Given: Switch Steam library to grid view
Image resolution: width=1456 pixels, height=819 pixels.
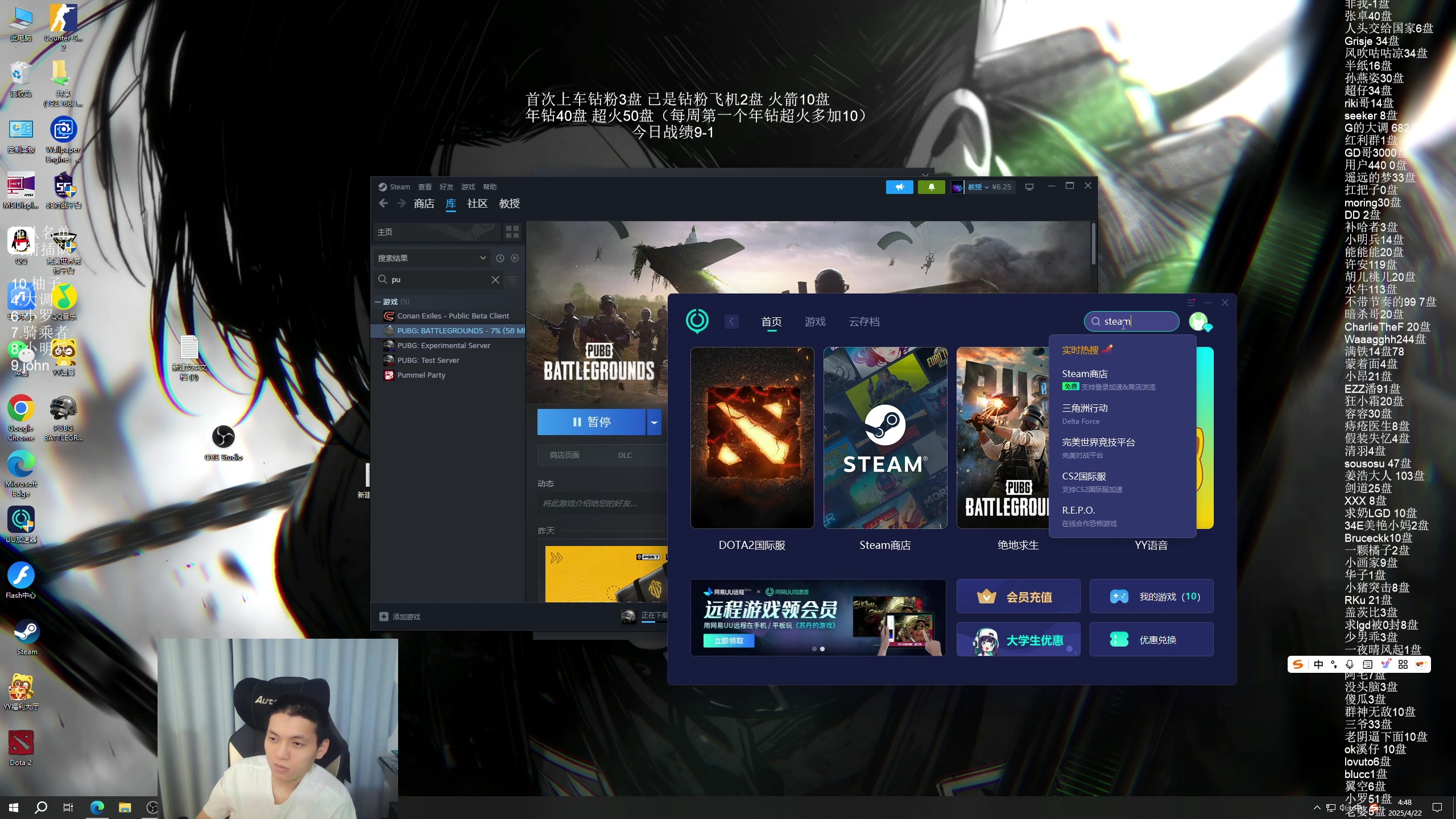Looking at the screenshot, I should 512,232.
